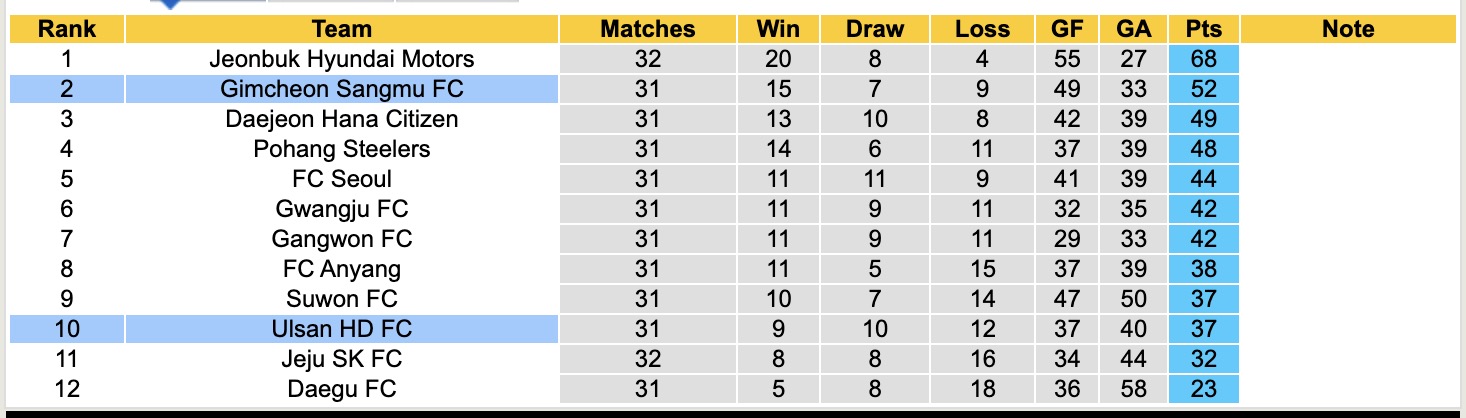Sort by the Win column header

[778, 29]
